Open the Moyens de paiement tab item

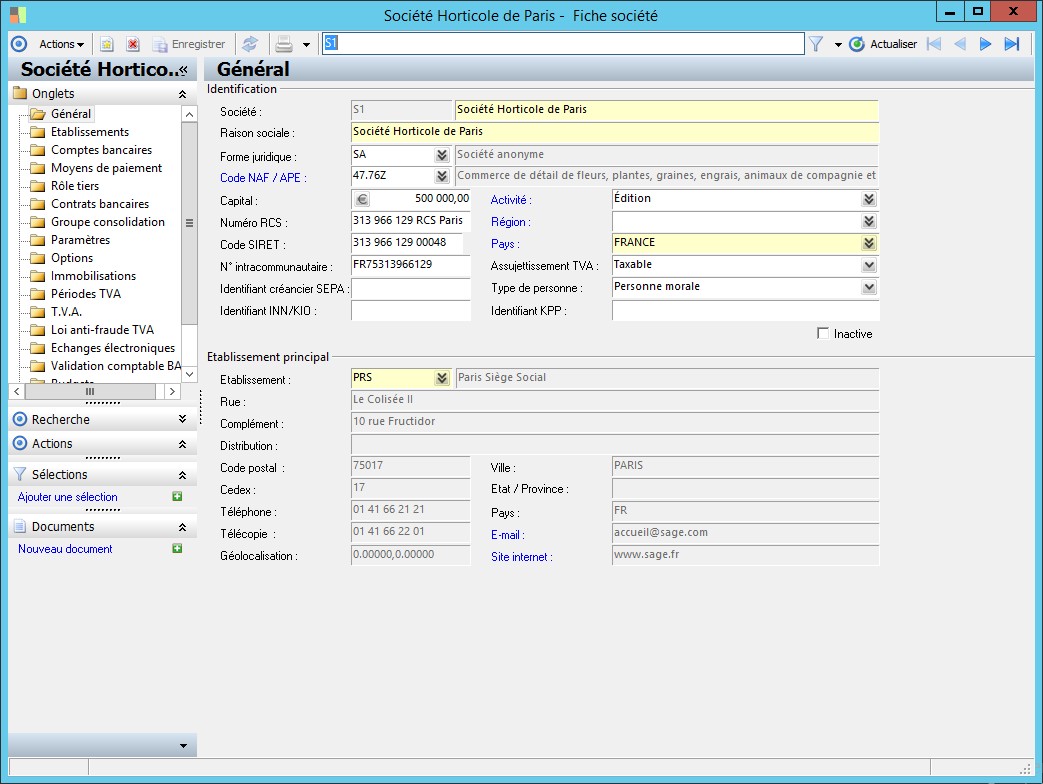106,168
